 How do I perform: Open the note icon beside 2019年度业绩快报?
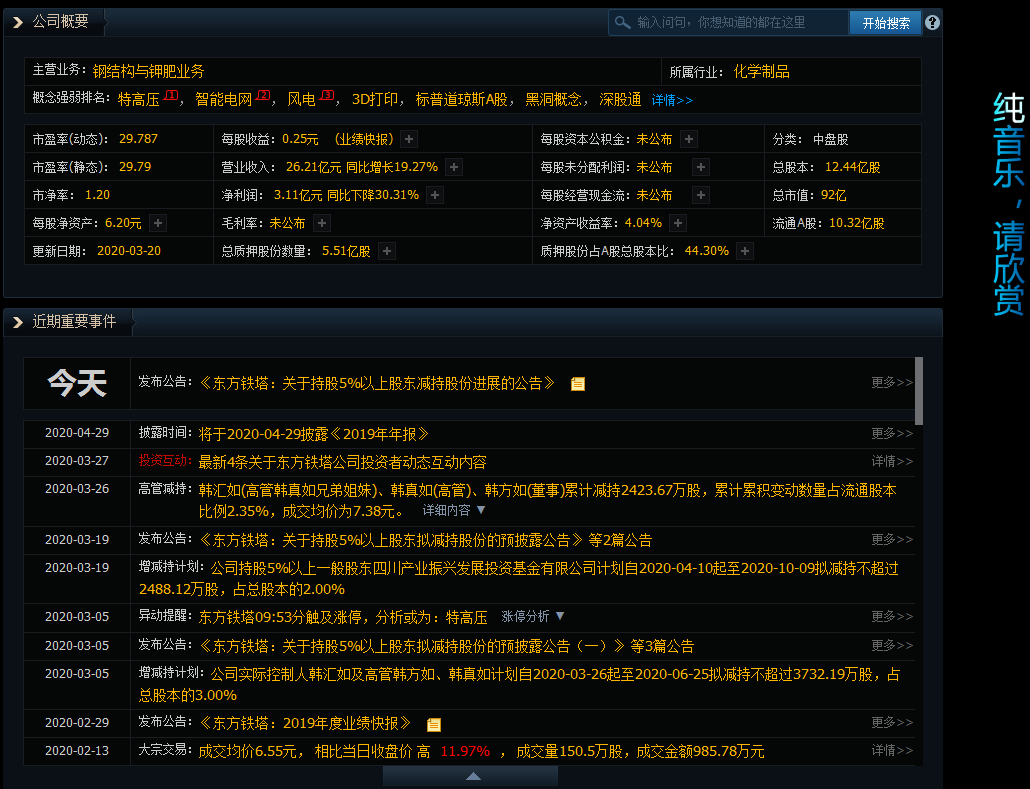(434, 724)
